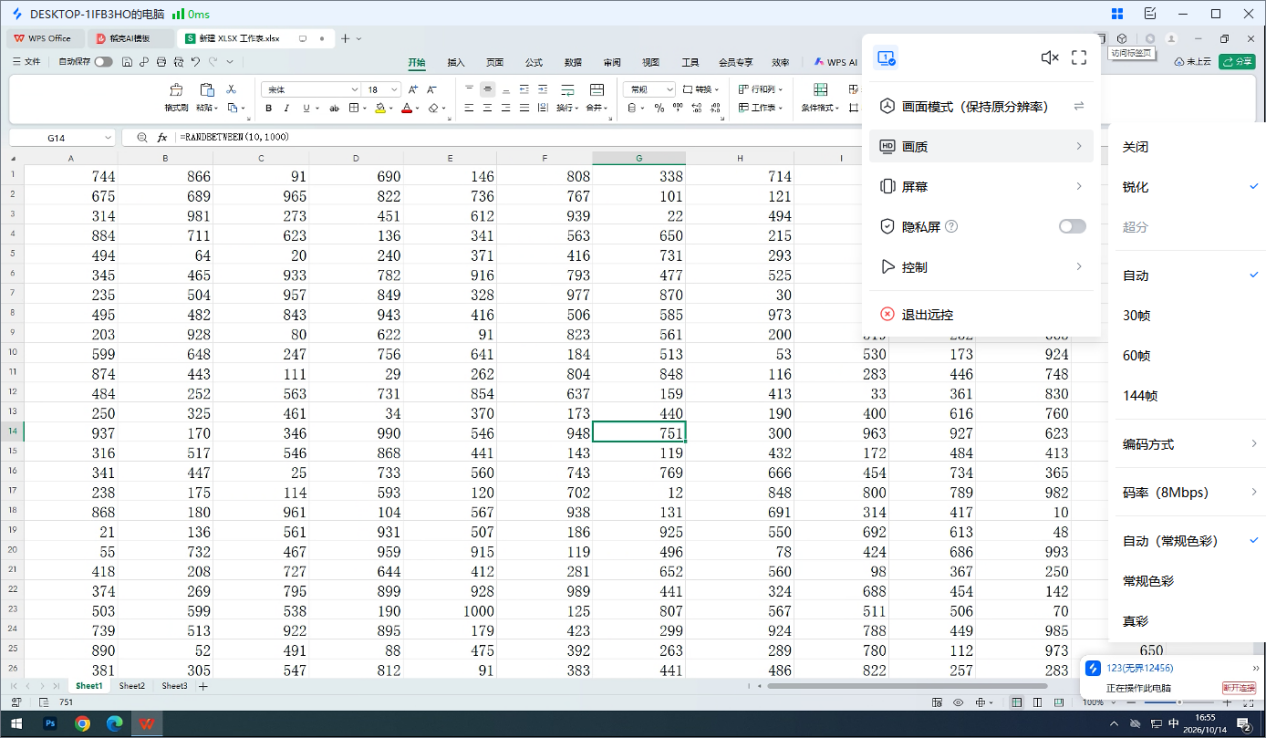Click the green 分享 share button
This screenshot has width=1266, height=738.
point(1237,62)
